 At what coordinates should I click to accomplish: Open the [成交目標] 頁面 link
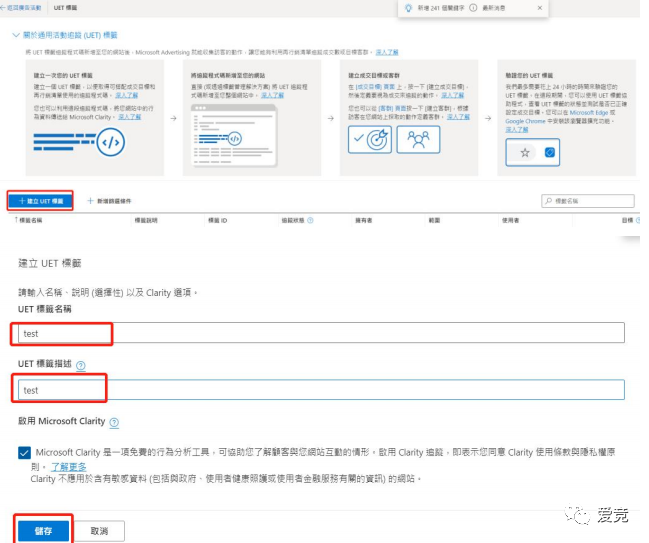[375, 87]
